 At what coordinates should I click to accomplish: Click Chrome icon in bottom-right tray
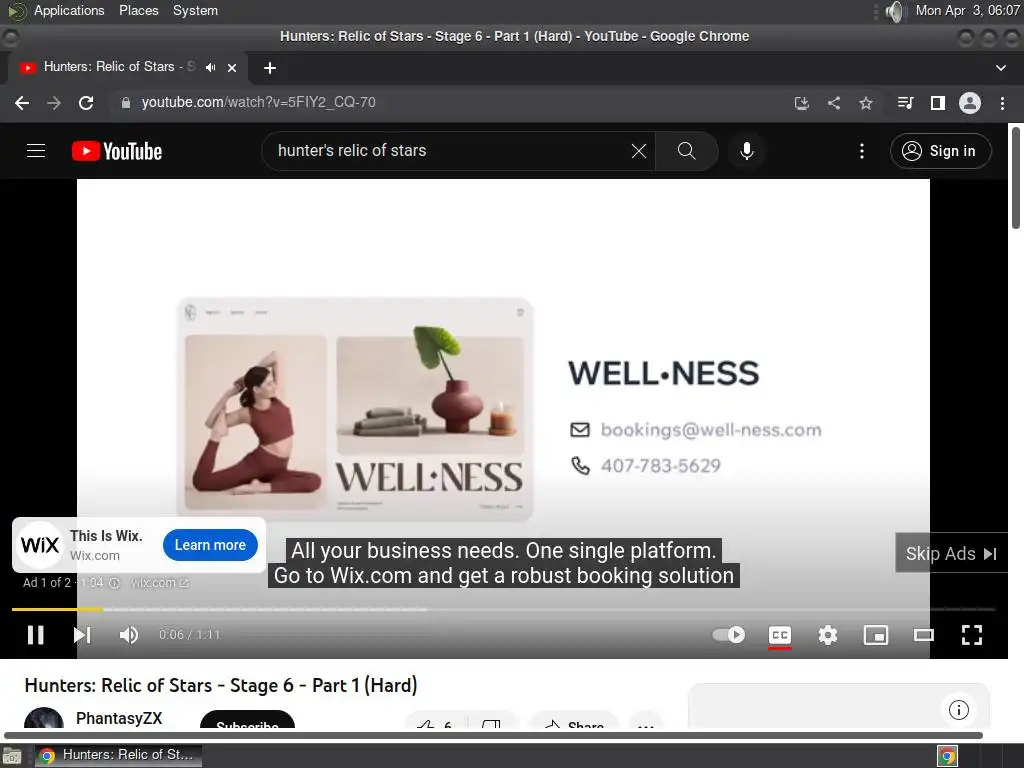tap(948, 756)
